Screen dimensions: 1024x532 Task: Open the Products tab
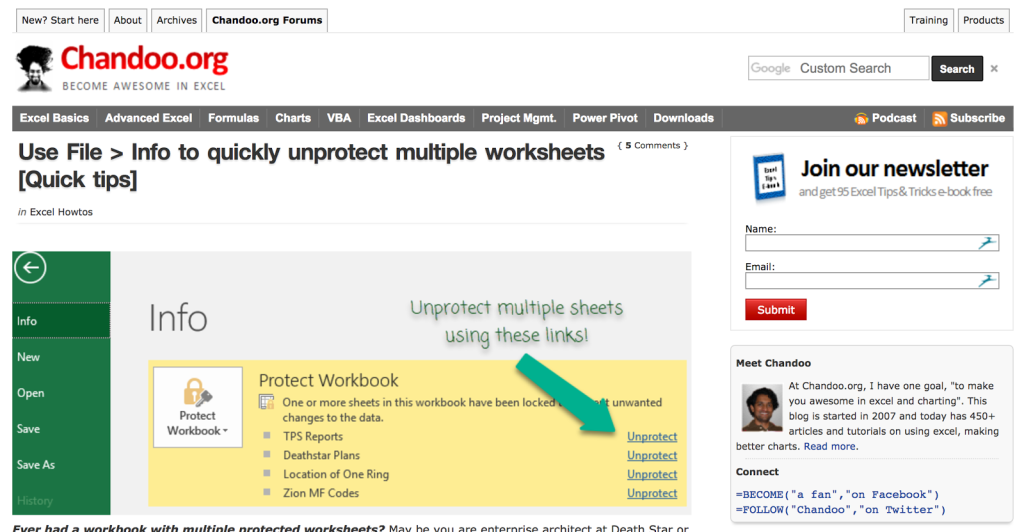(983, 20)
